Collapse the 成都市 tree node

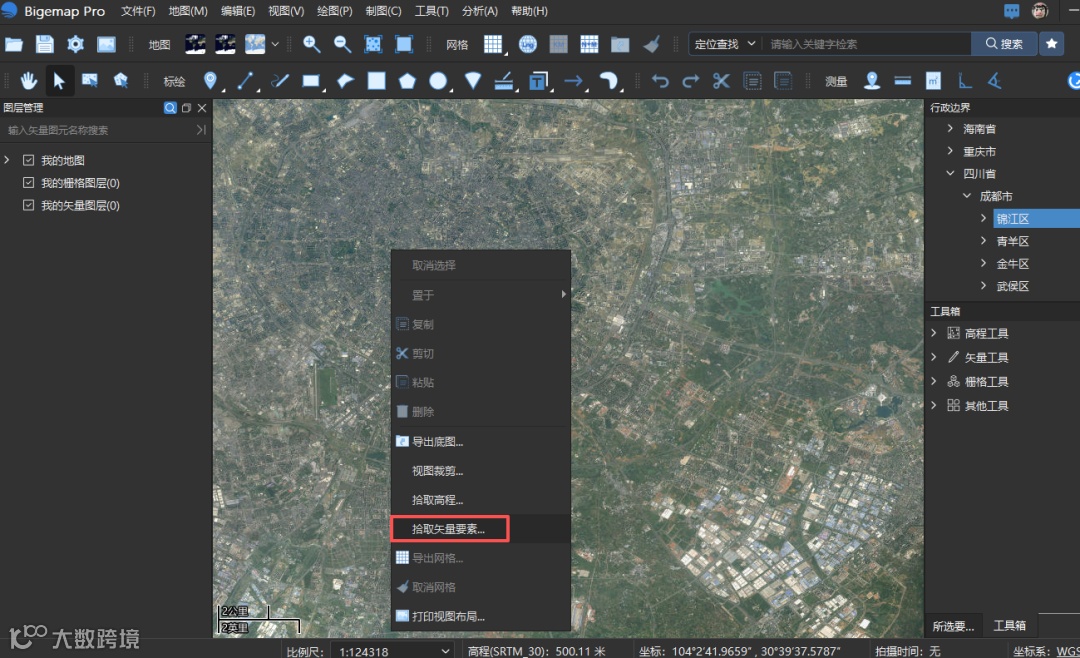(967, 197)
